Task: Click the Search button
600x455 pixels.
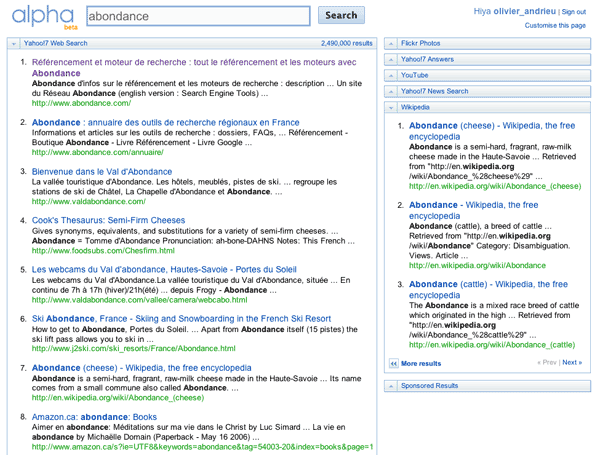Action: 341,15
